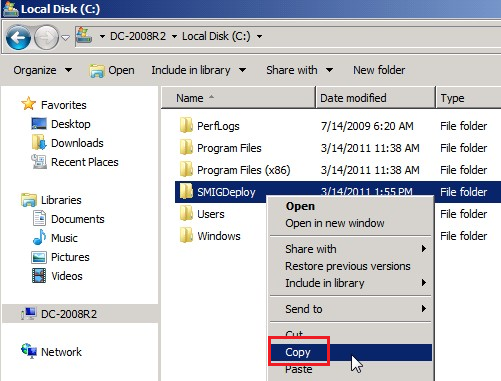This screenshot has height=381, width=501.
Task: Open Include in library context submenu
Action: [x=351, y=283]
